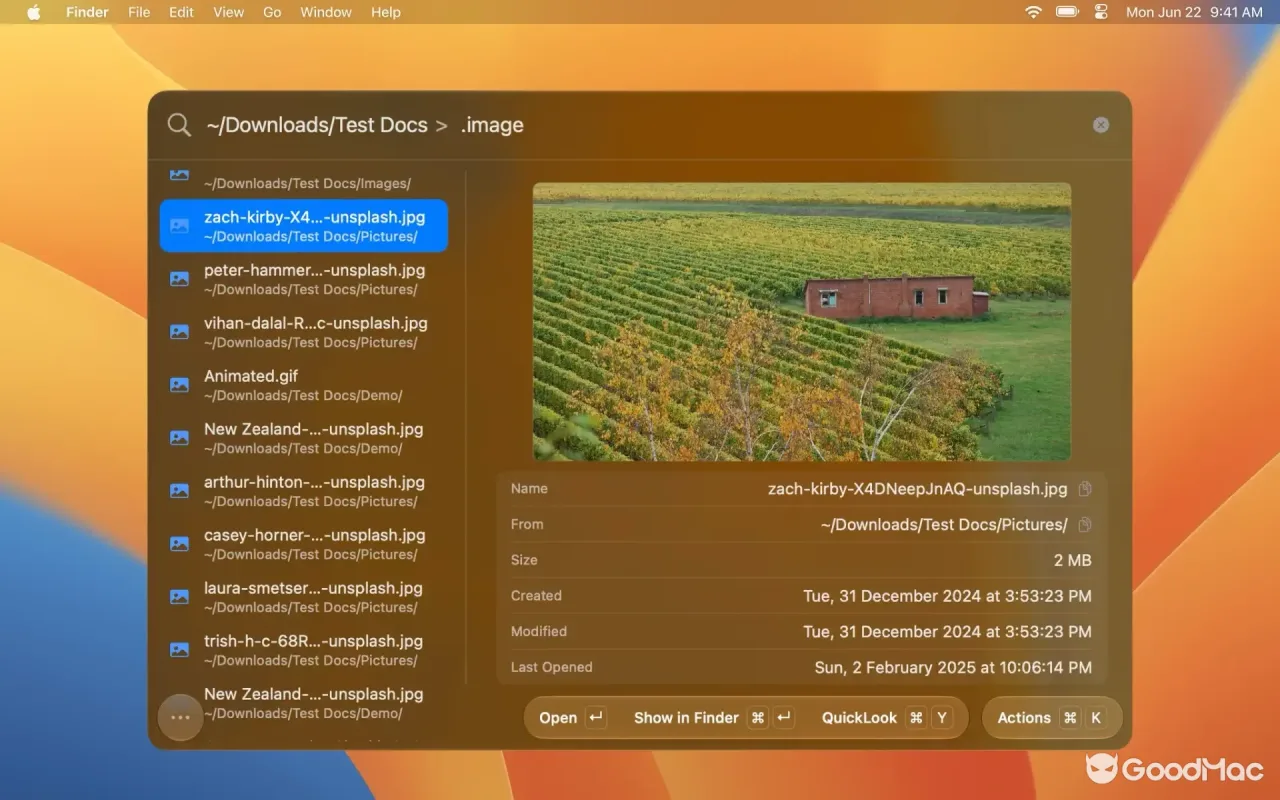This screenshot has height=800, width=1280.
Task: Select the trish-h-c-68R...-unsplash.jpg result
Action: click(x=304, y=650)
